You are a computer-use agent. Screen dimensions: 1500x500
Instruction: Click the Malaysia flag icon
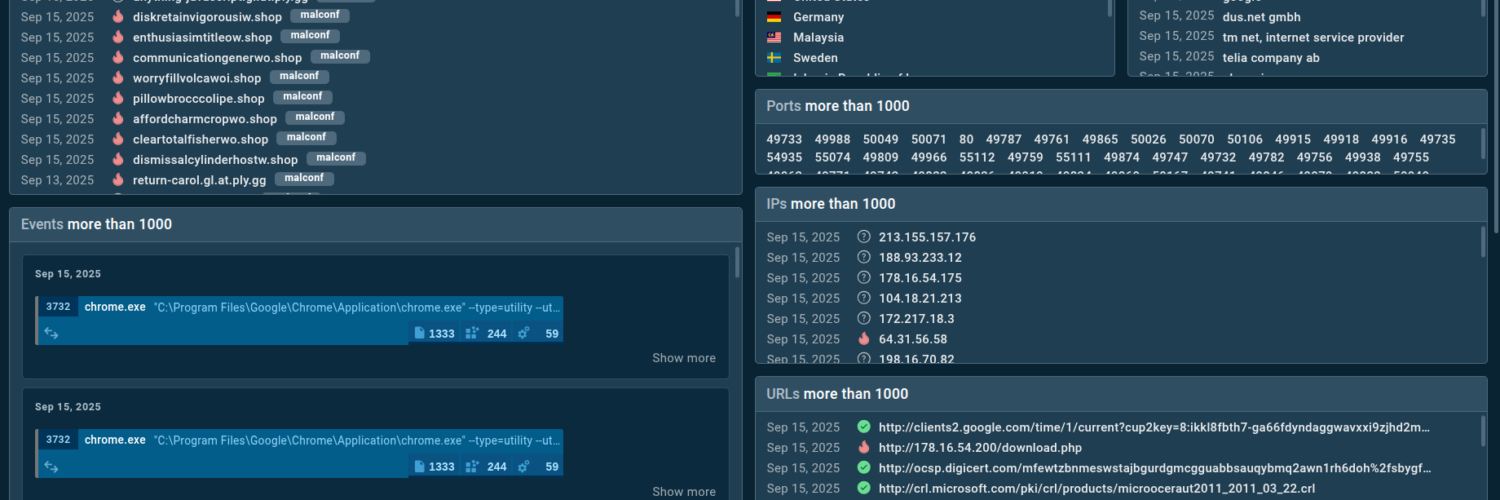click(x=774, y=37)
